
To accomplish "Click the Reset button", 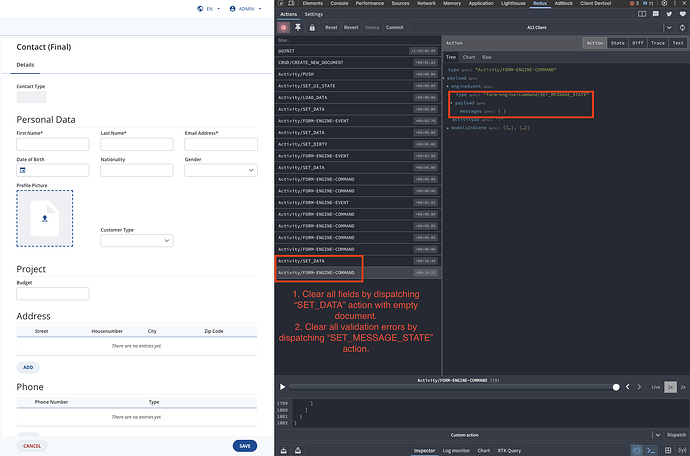I will pyautogui.click(x=331, y=27).
